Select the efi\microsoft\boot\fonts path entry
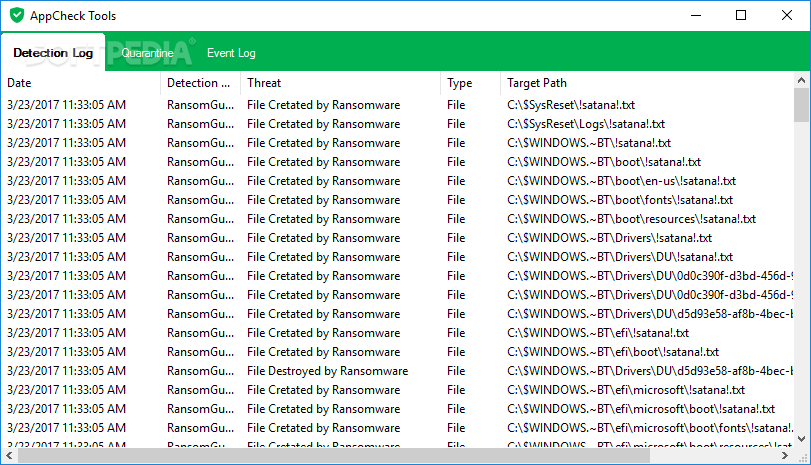The image size is (811, 465). click(x=650, y=428)
